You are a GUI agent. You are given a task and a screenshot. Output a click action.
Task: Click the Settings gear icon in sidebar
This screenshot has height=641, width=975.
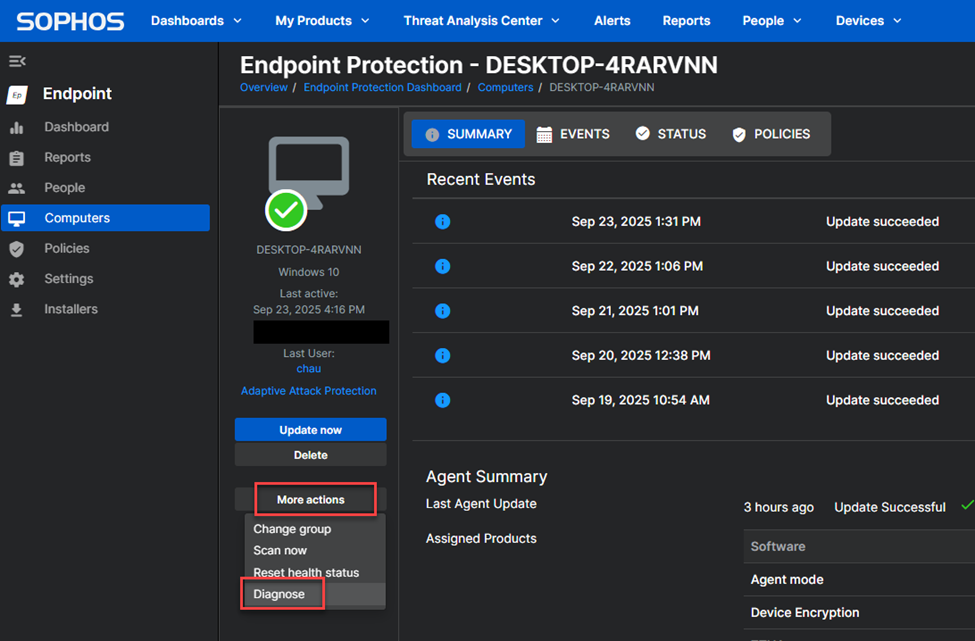16,279
